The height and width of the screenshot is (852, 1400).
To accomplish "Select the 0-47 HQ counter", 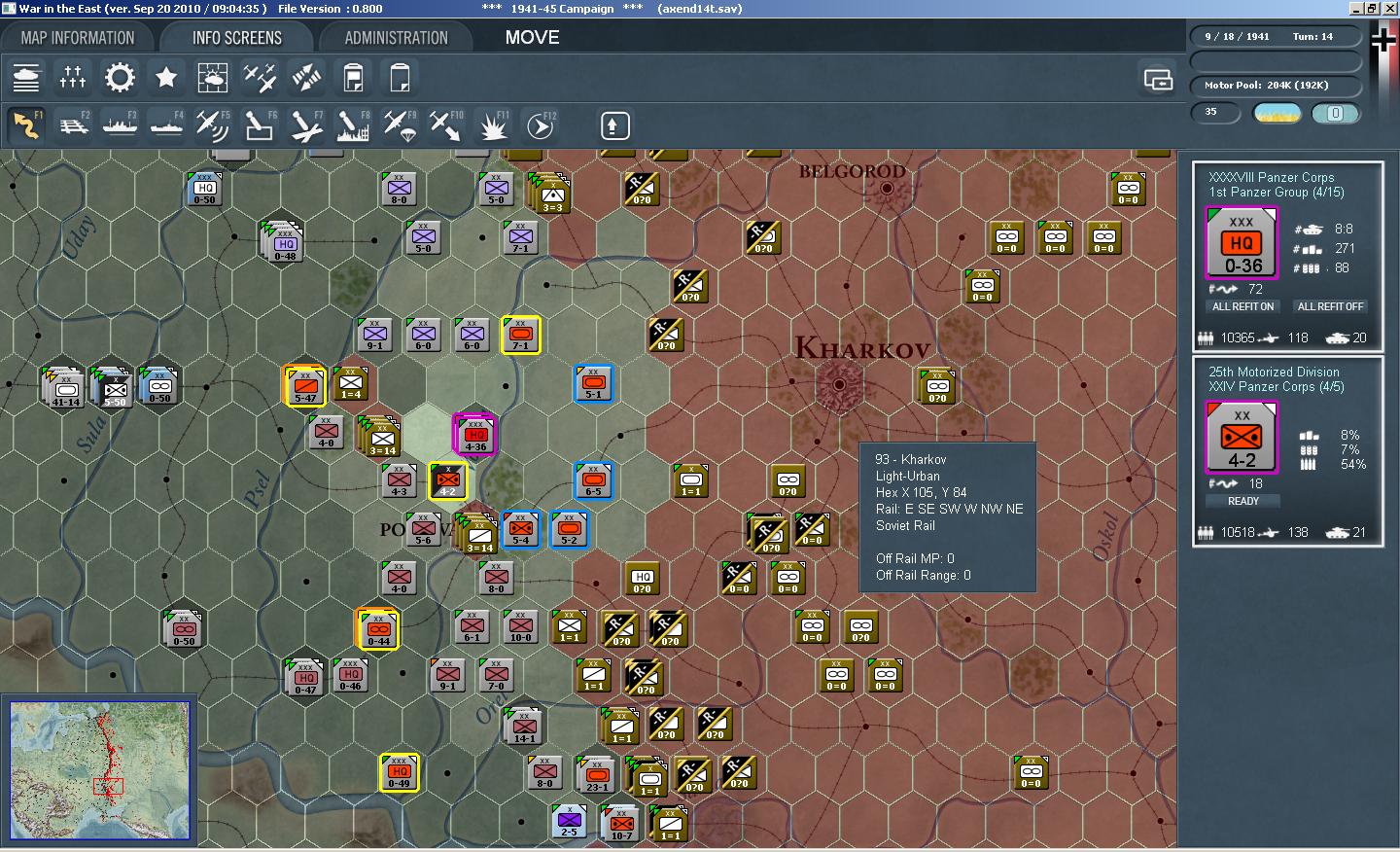I will [304, 677].
